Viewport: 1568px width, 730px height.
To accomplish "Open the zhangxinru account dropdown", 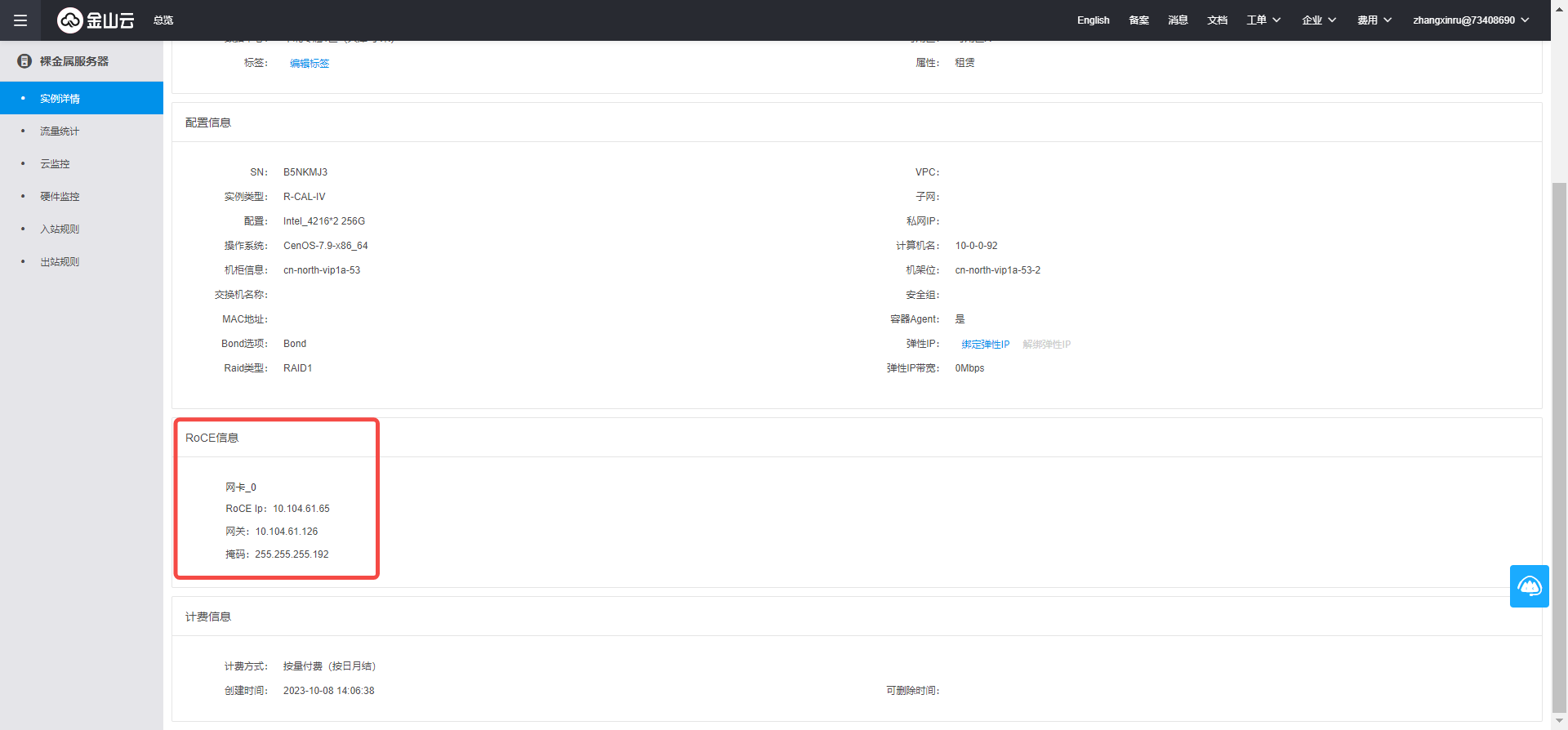I will 1470,20.
